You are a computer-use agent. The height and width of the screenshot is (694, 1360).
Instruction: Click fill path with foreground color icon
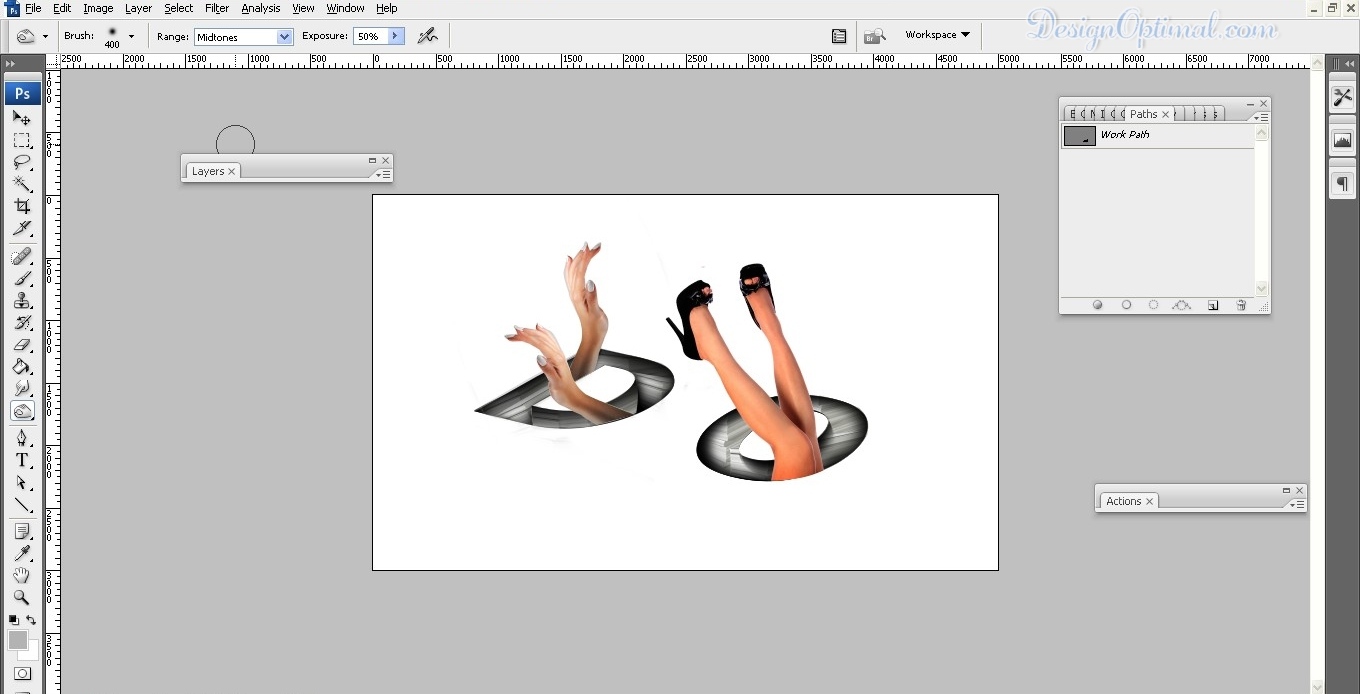click(1098, 305)
